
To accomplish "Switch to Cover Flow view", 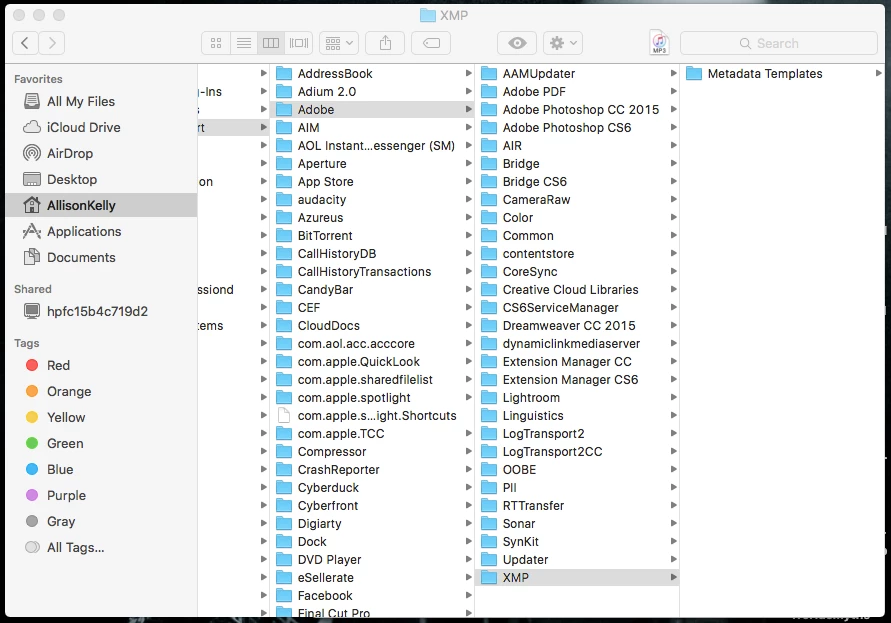I will [299, 43].
